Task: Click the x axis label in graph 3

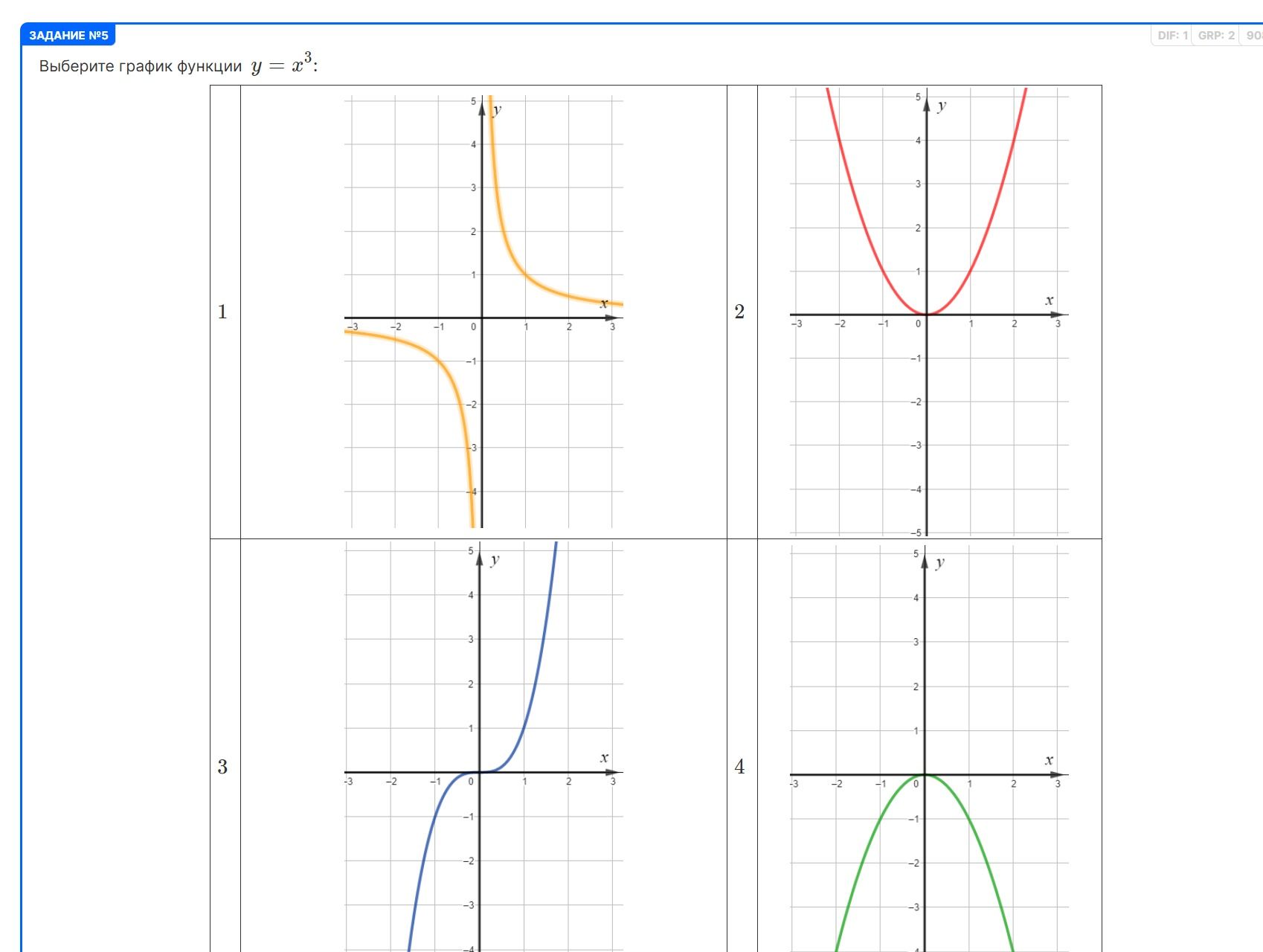Action: [x=604, y=758]
